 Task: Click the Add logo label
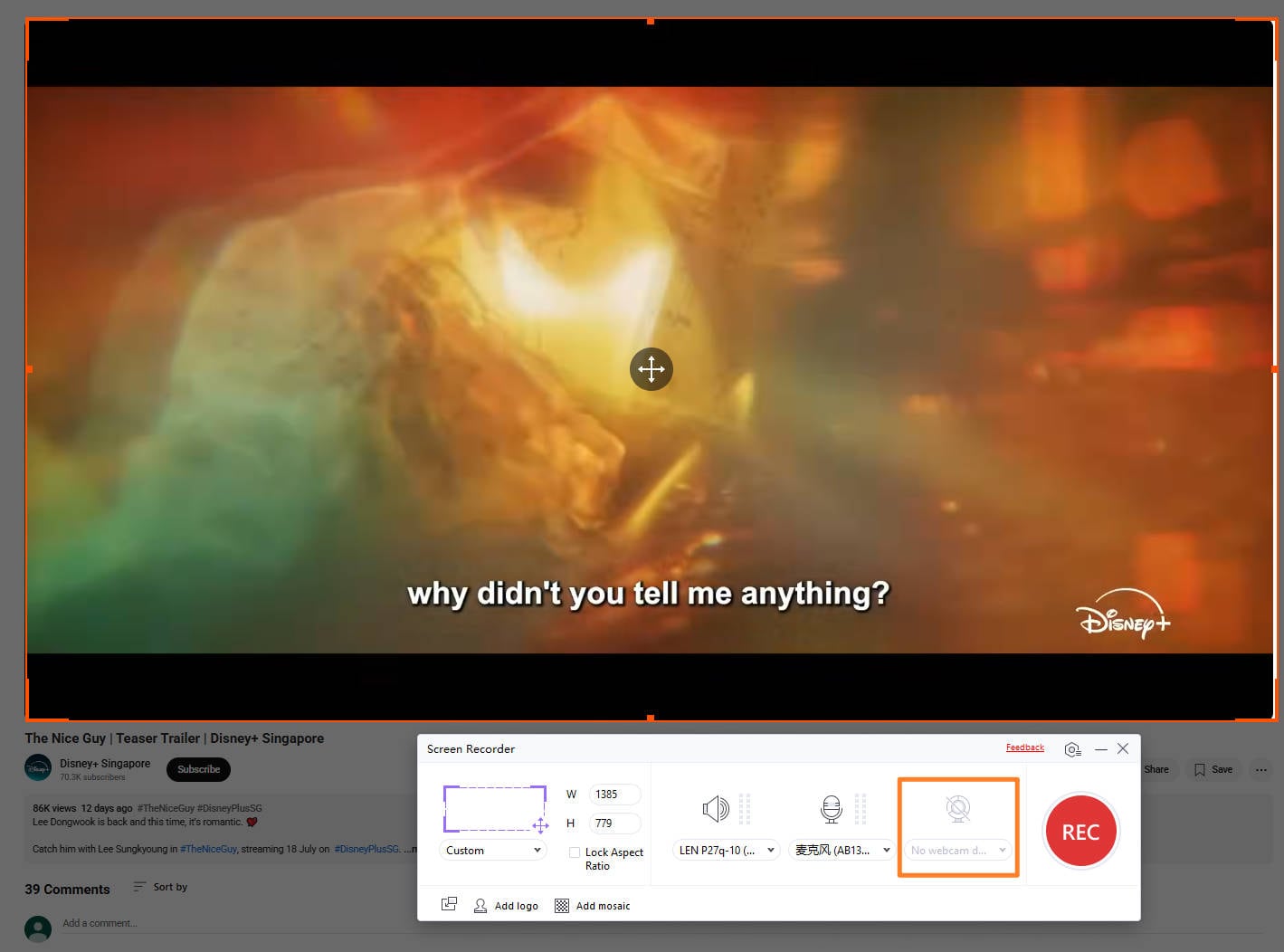tap(517, 906)
